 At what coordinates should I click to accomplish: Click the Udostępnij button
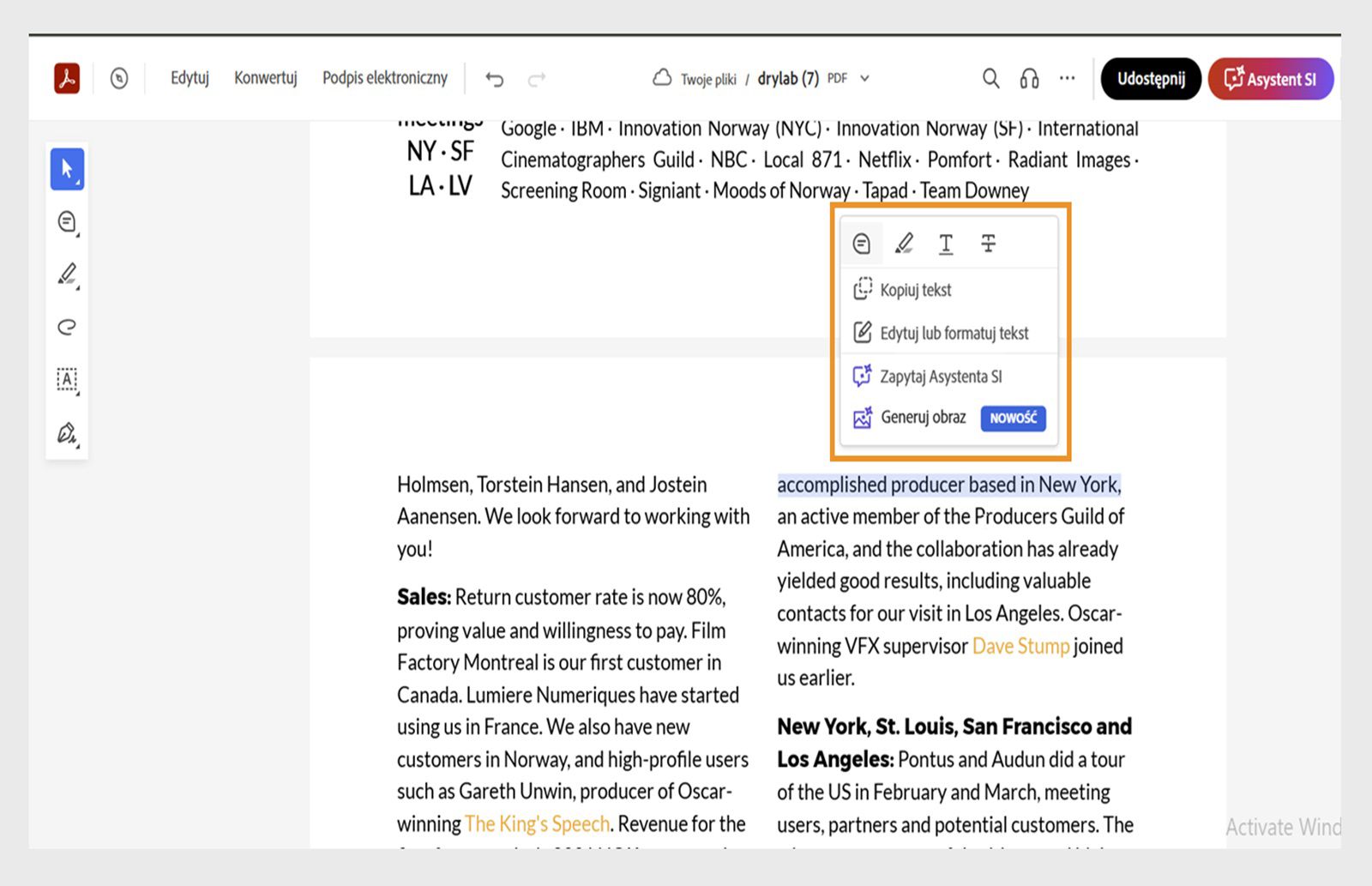click(x=1151, y=79)
